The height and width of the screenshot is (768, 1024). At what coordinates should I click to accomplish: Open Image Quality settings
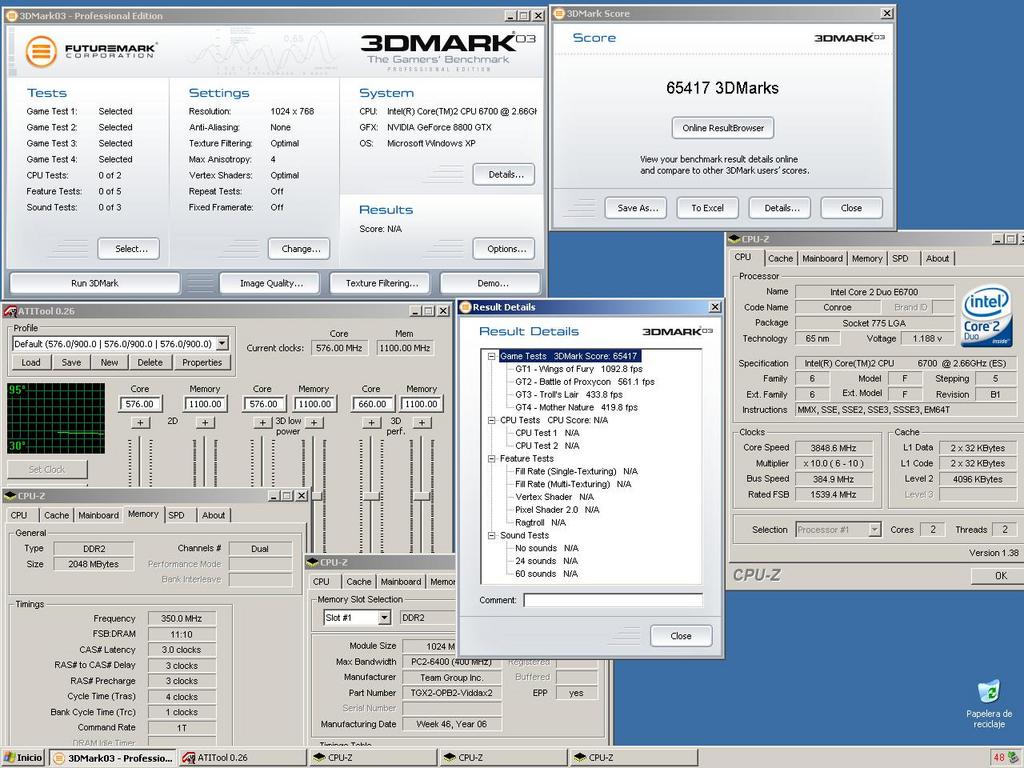click(x=271, y=283)
